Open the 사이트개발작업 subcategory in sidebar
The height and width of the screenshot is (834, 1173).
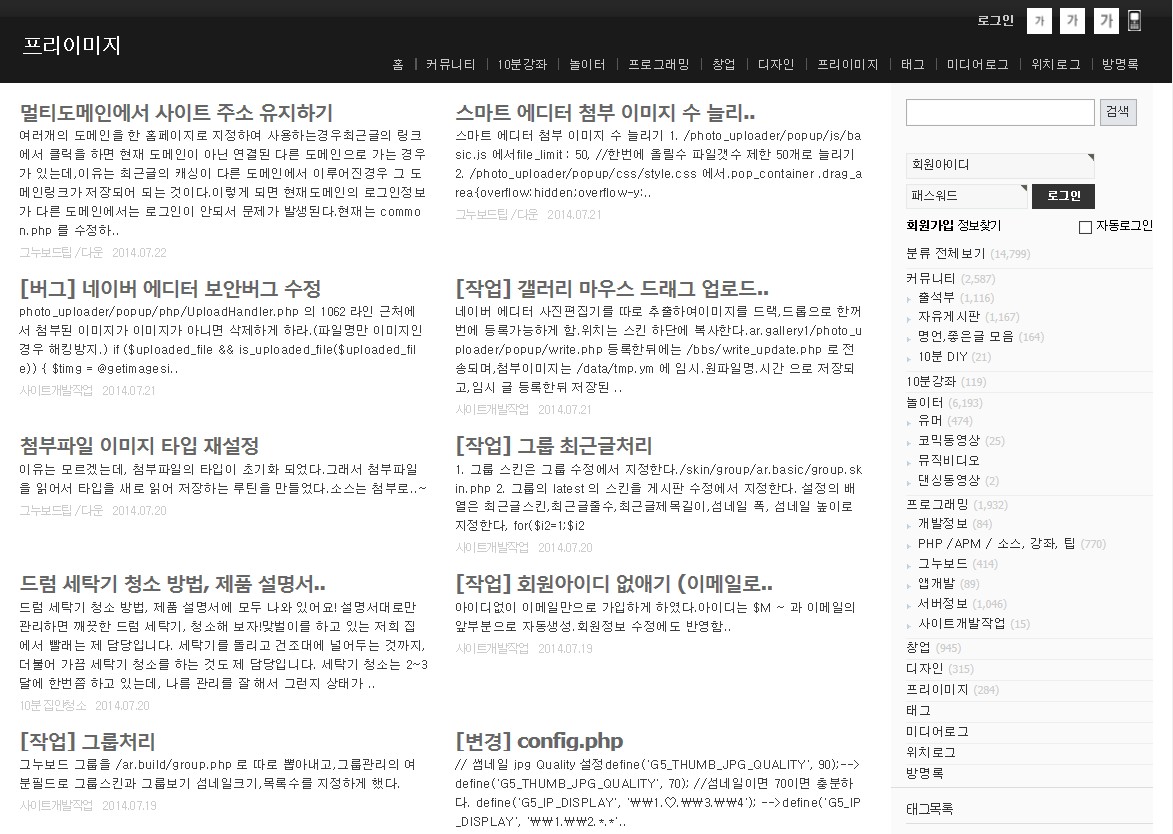[961, 624]
